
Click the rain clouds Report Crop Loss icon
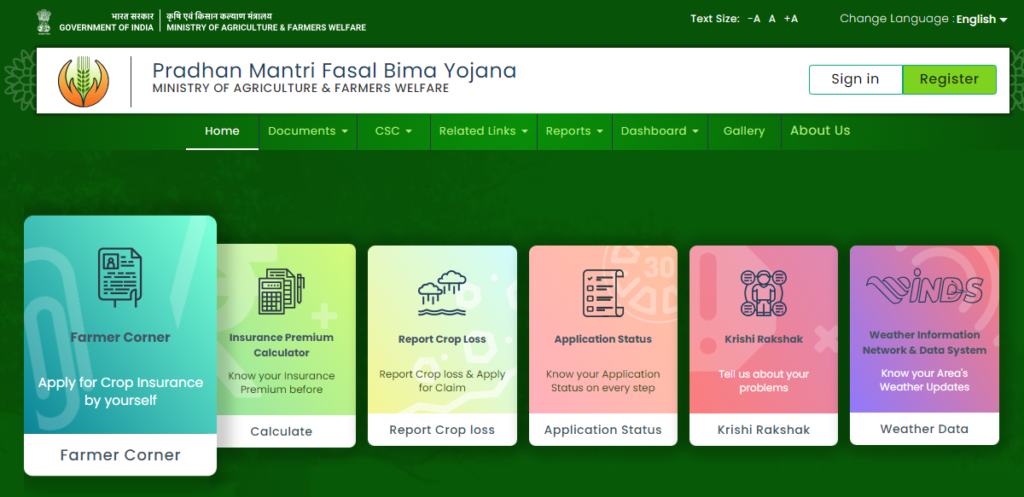pos(442,293)
